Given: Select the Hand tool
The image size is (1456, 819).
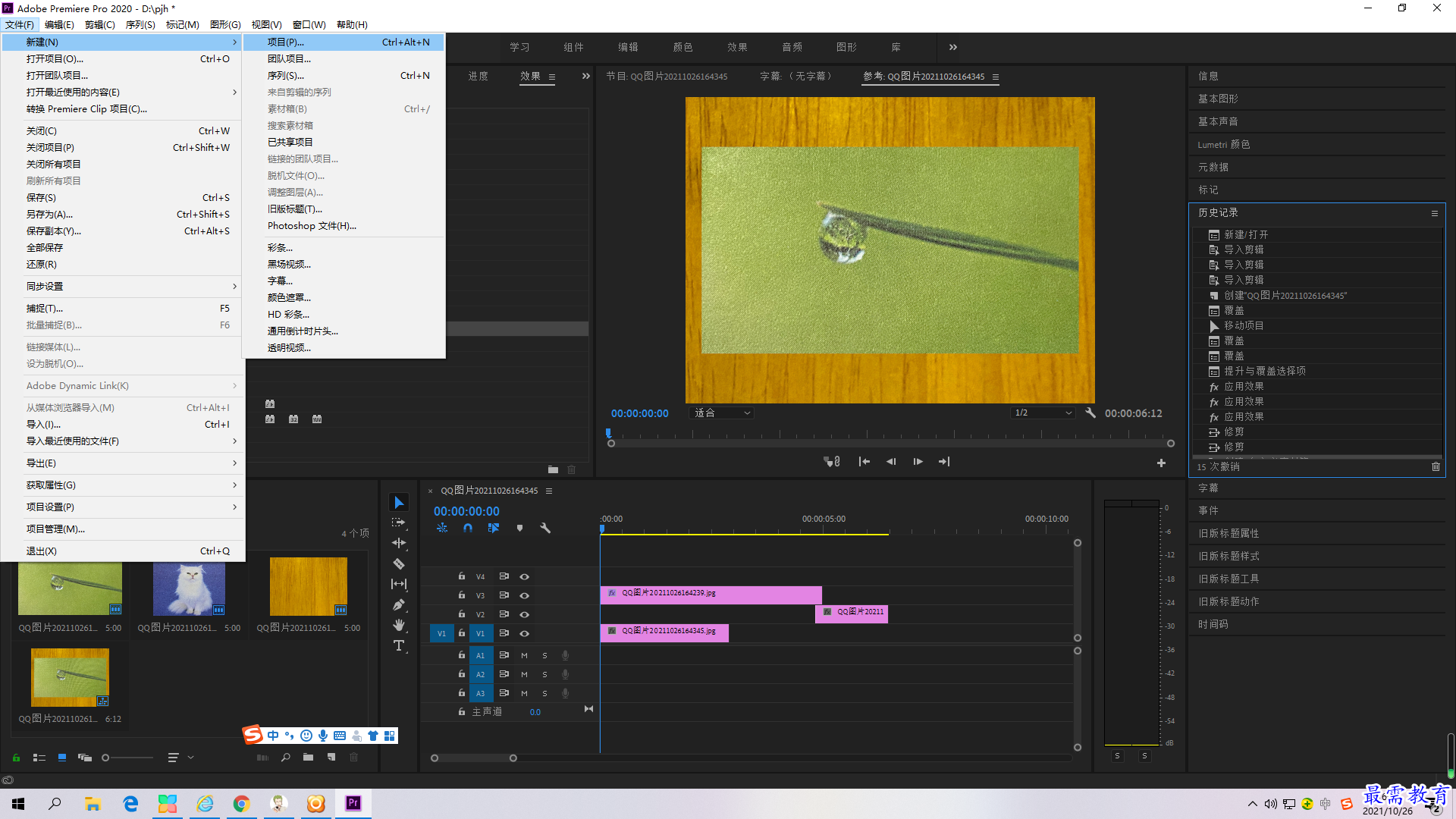Looking at the screenshot, I should (399, 625).
